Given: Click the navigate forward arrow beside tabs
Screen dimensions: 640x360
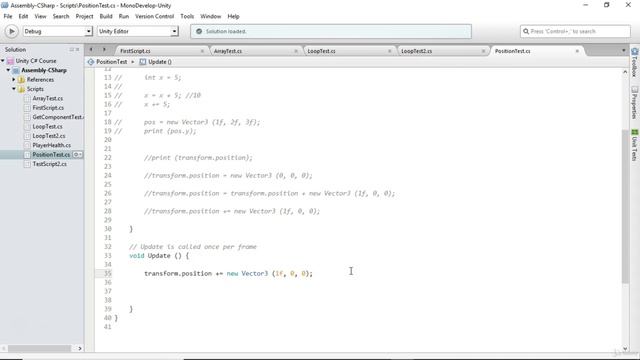Looking at the screenshot, I should [104, 50].
